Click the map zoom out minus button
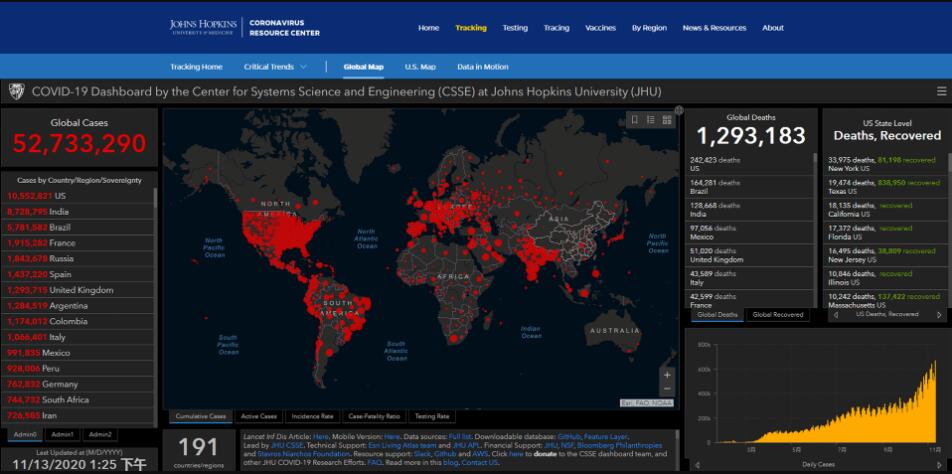 [x=667, y=389]
